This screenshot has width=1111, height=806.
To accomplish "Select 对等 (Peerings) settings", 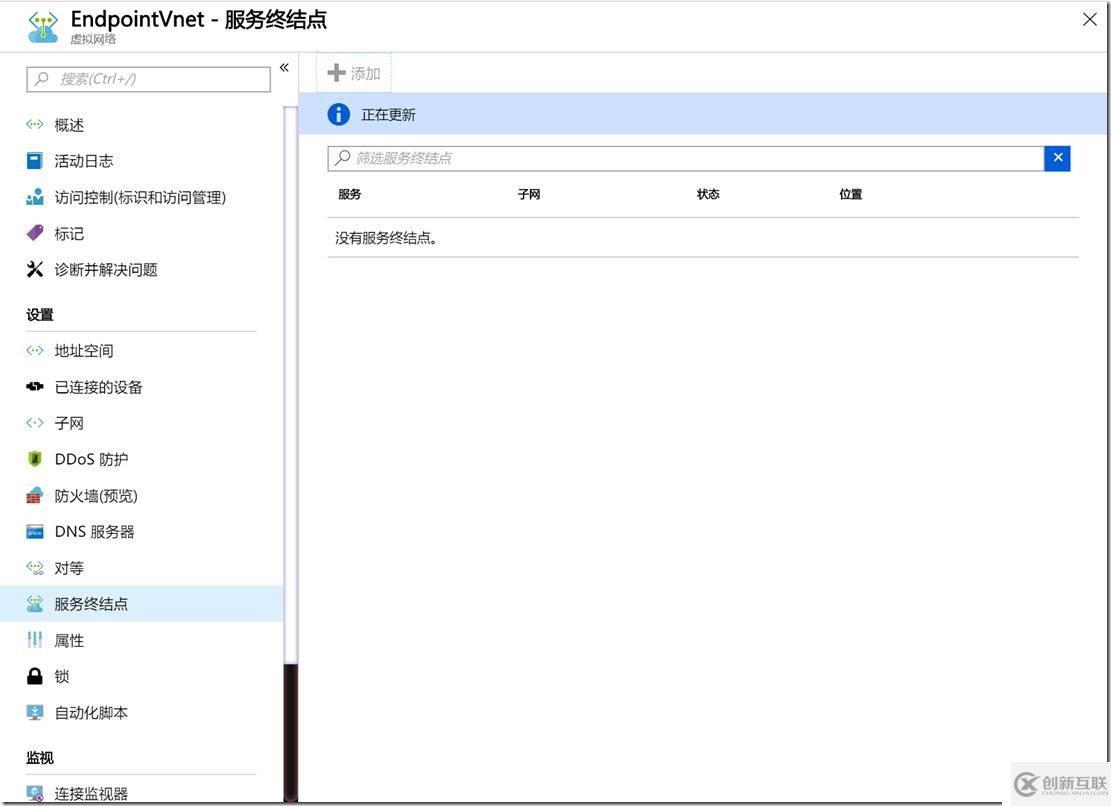I will pyautogui.click(x=68, y=567).
